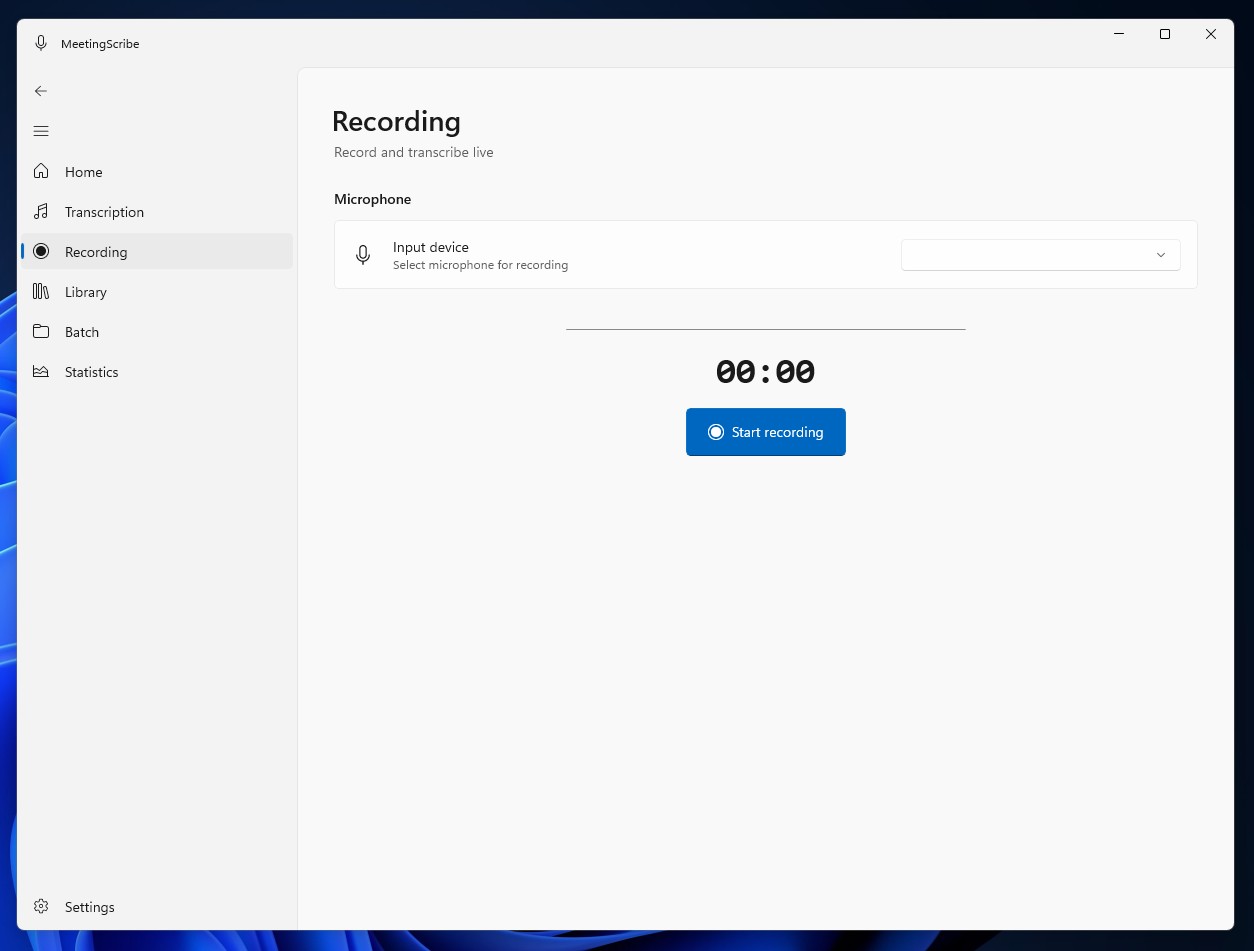Select the Batch folder icon
Screen dimensions: 1254x951
click(x=41, y=331)
